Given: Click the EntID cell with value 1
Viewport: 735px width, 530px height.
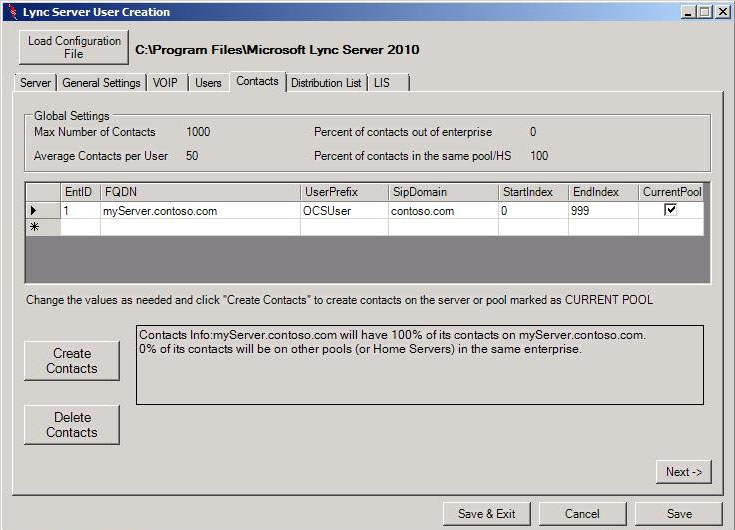Looking at the screenshot, I should tap(80, 211).
